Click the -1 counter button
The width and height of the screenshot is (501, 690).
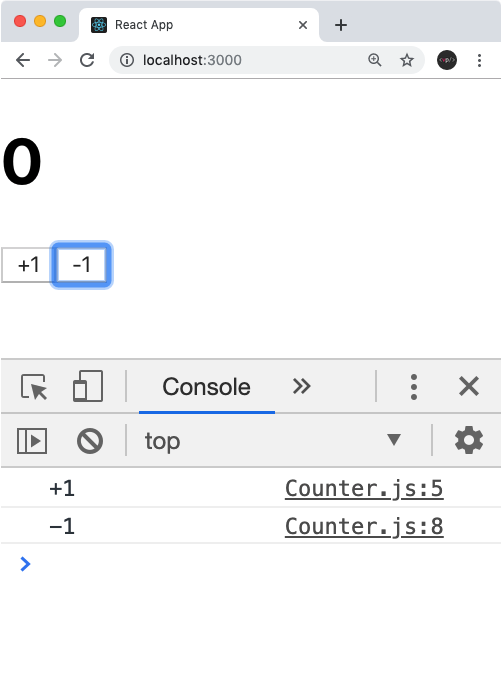coord(81,265)
